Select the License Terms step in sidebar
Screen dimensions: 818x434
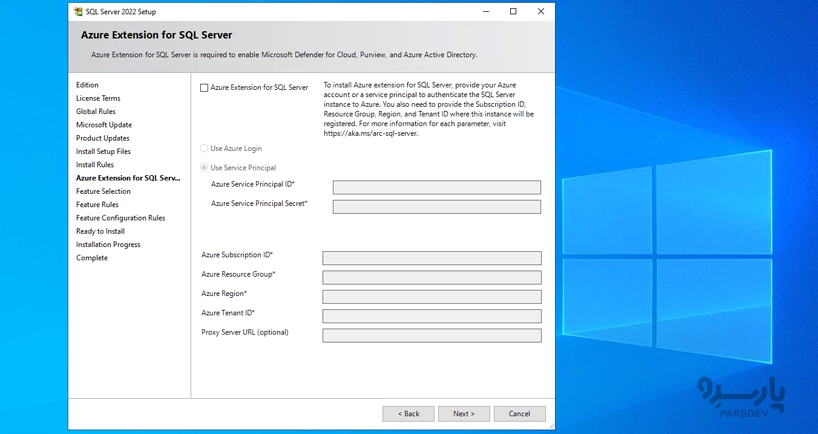[x=98, y=98]
